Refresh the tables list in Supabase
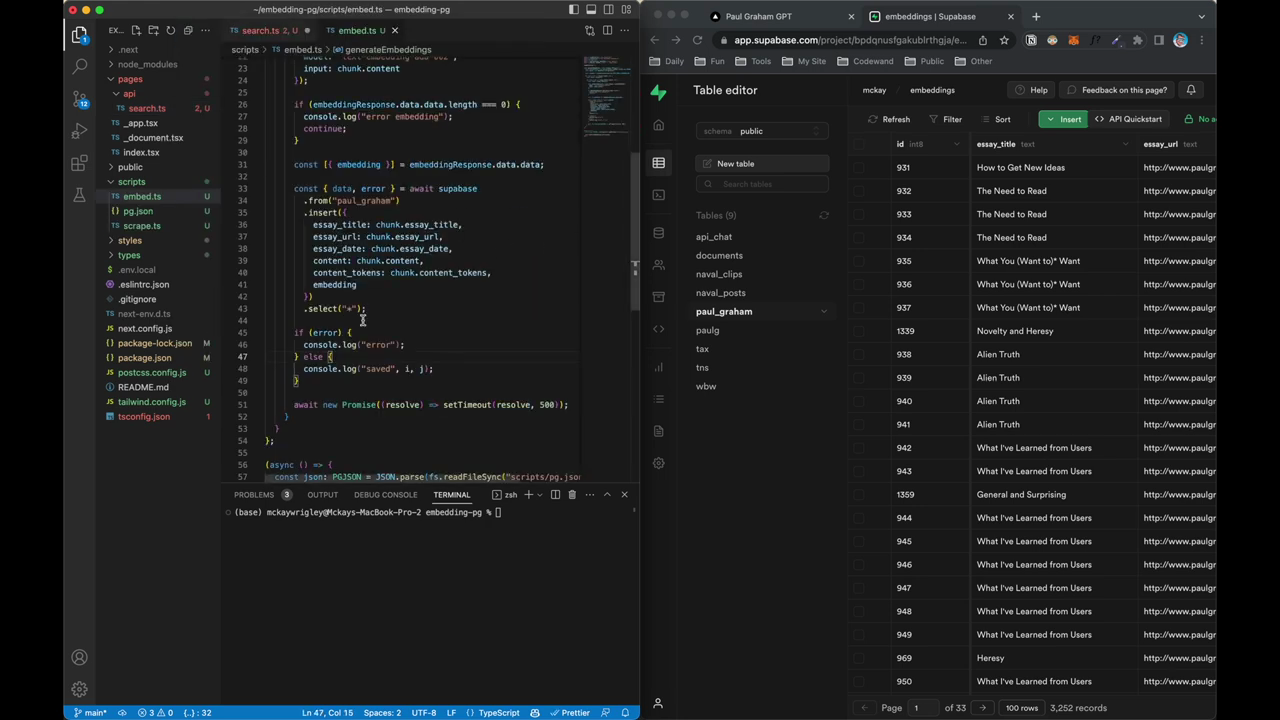This screenshot has height=720, width=1280. coord(824,215)
